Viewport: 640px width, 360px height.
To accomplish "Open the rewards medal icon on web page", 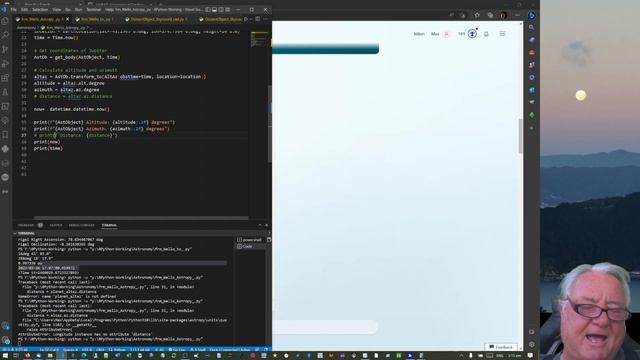I will pyautogui.click(x=472, y=33).
